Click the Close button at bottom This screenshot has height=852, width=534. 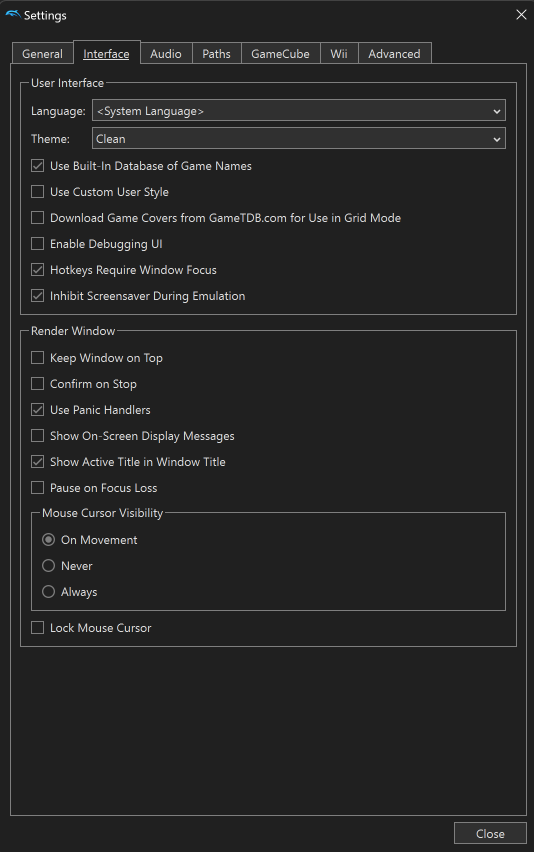(x=490, y=834)
